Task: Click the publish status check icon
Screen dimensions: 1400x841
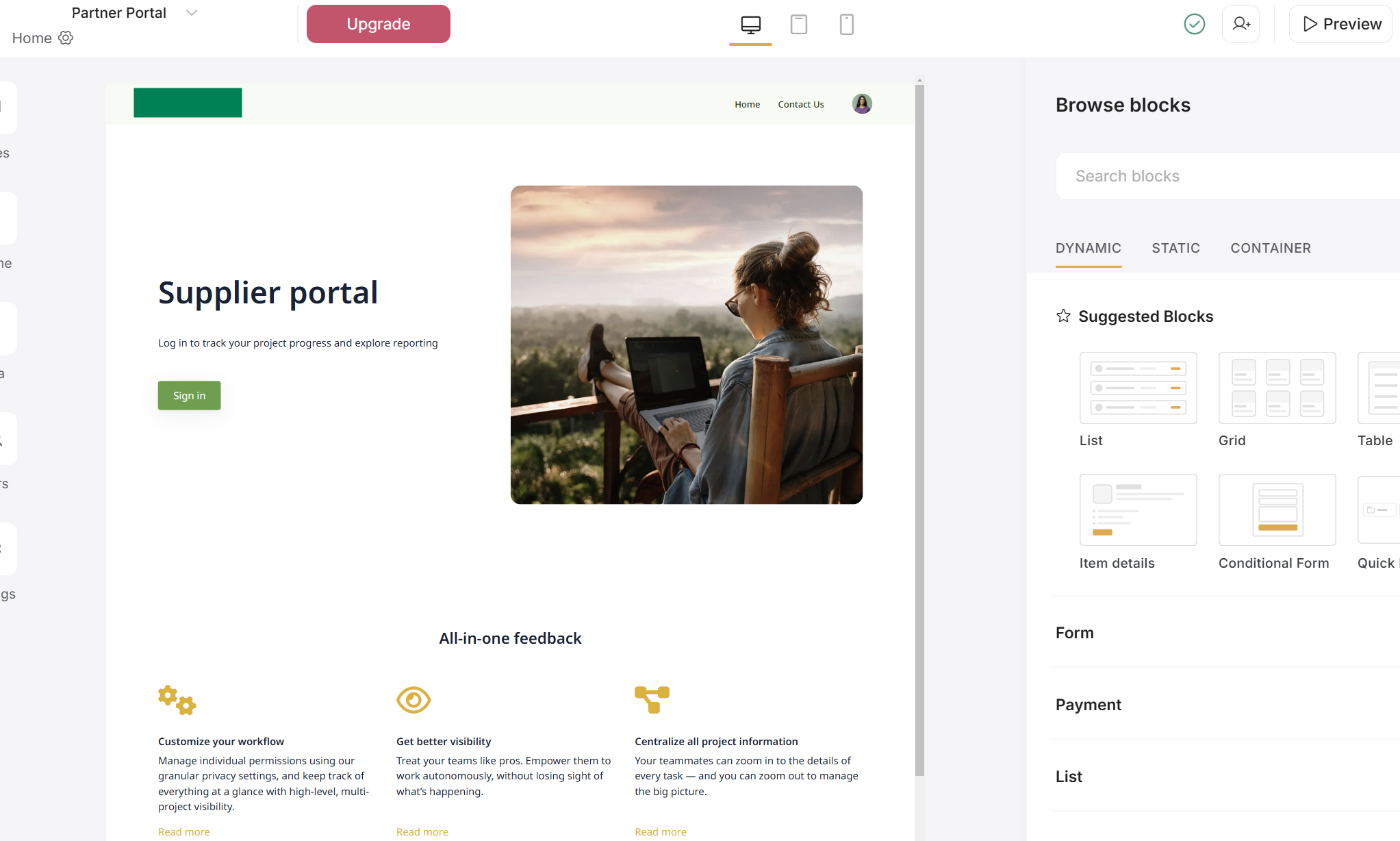Action: (1194, 23)
